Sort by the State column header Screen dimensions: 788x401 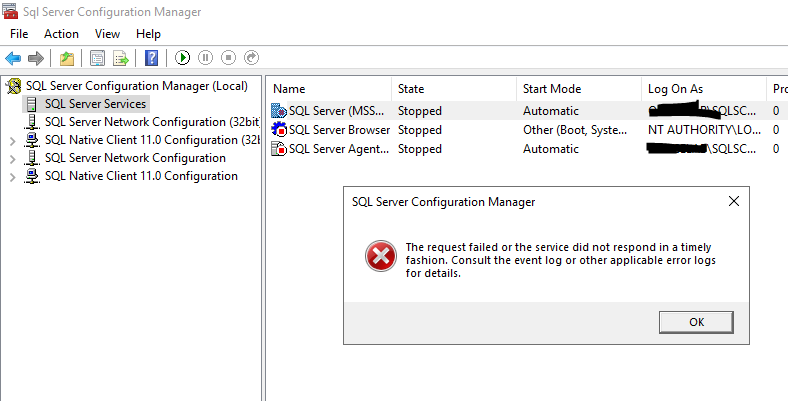(x=454, y=89)
